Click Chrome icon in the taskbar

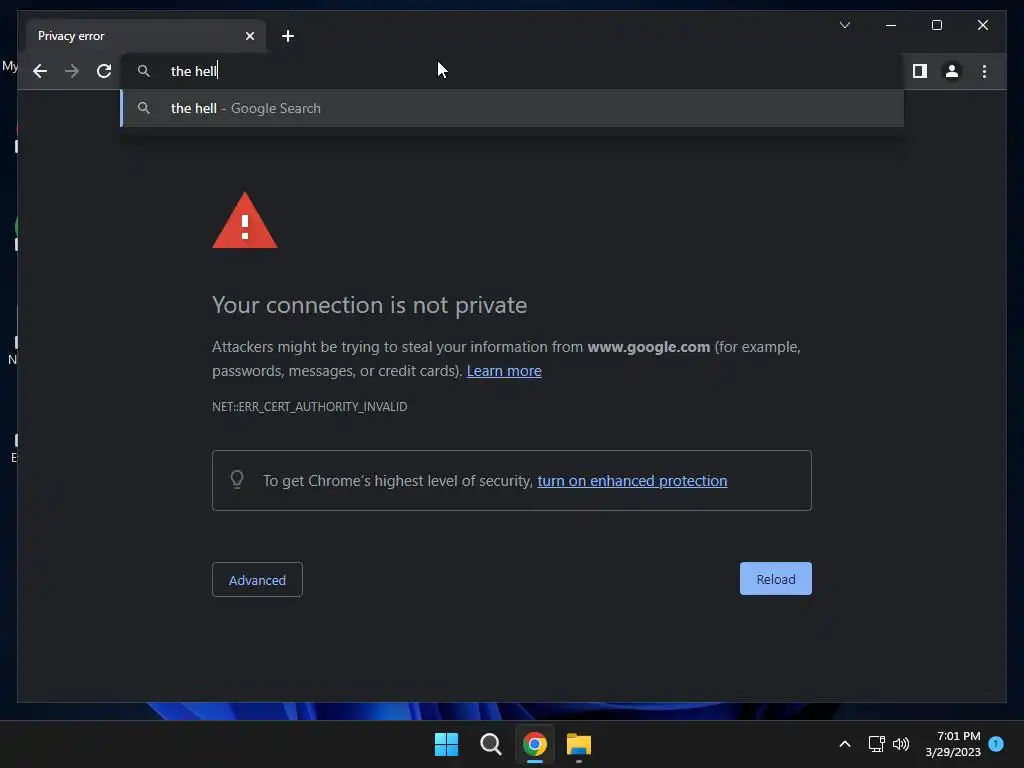click(534, 744)
